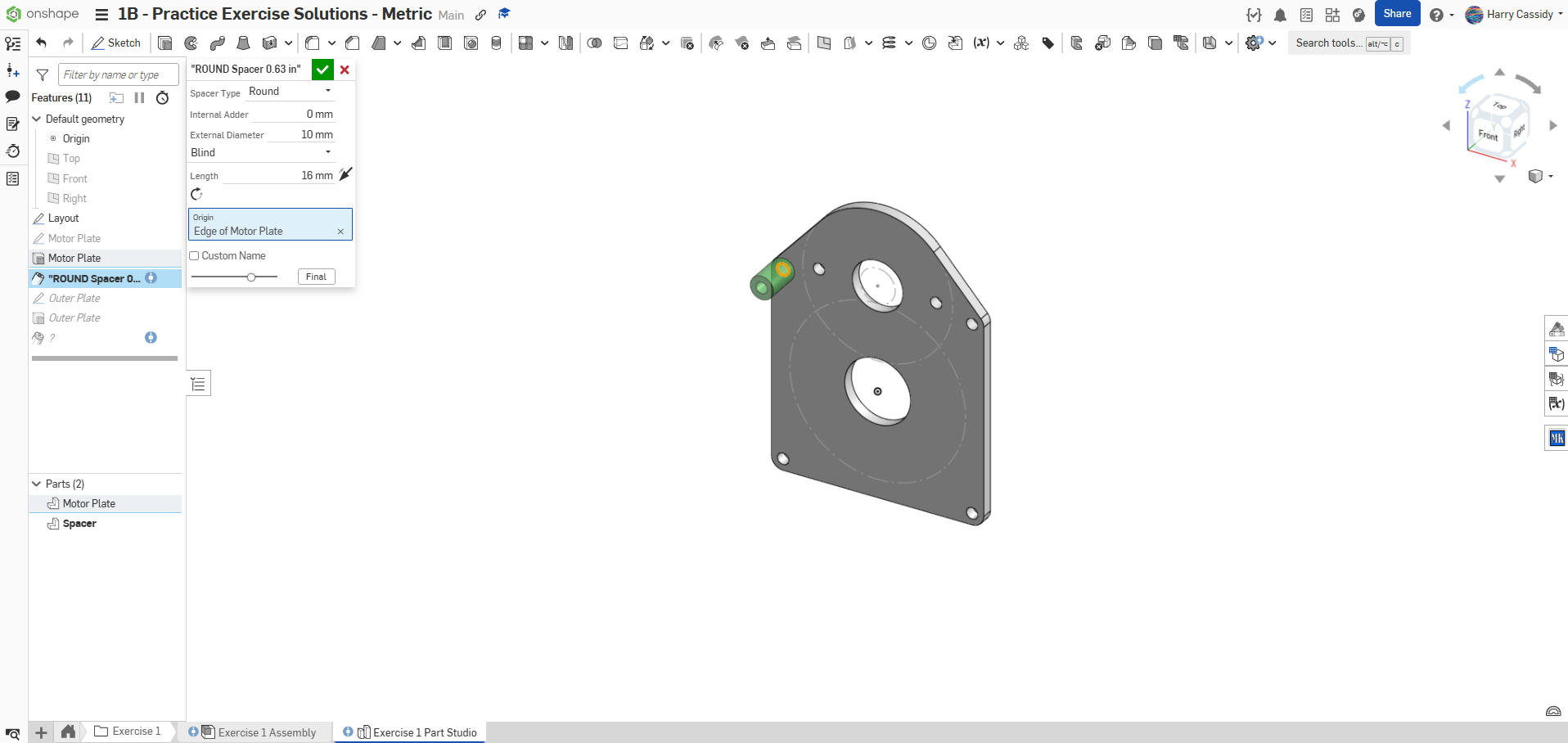
Task: Click the feature preview slider handle
Action: pos(251,277)
